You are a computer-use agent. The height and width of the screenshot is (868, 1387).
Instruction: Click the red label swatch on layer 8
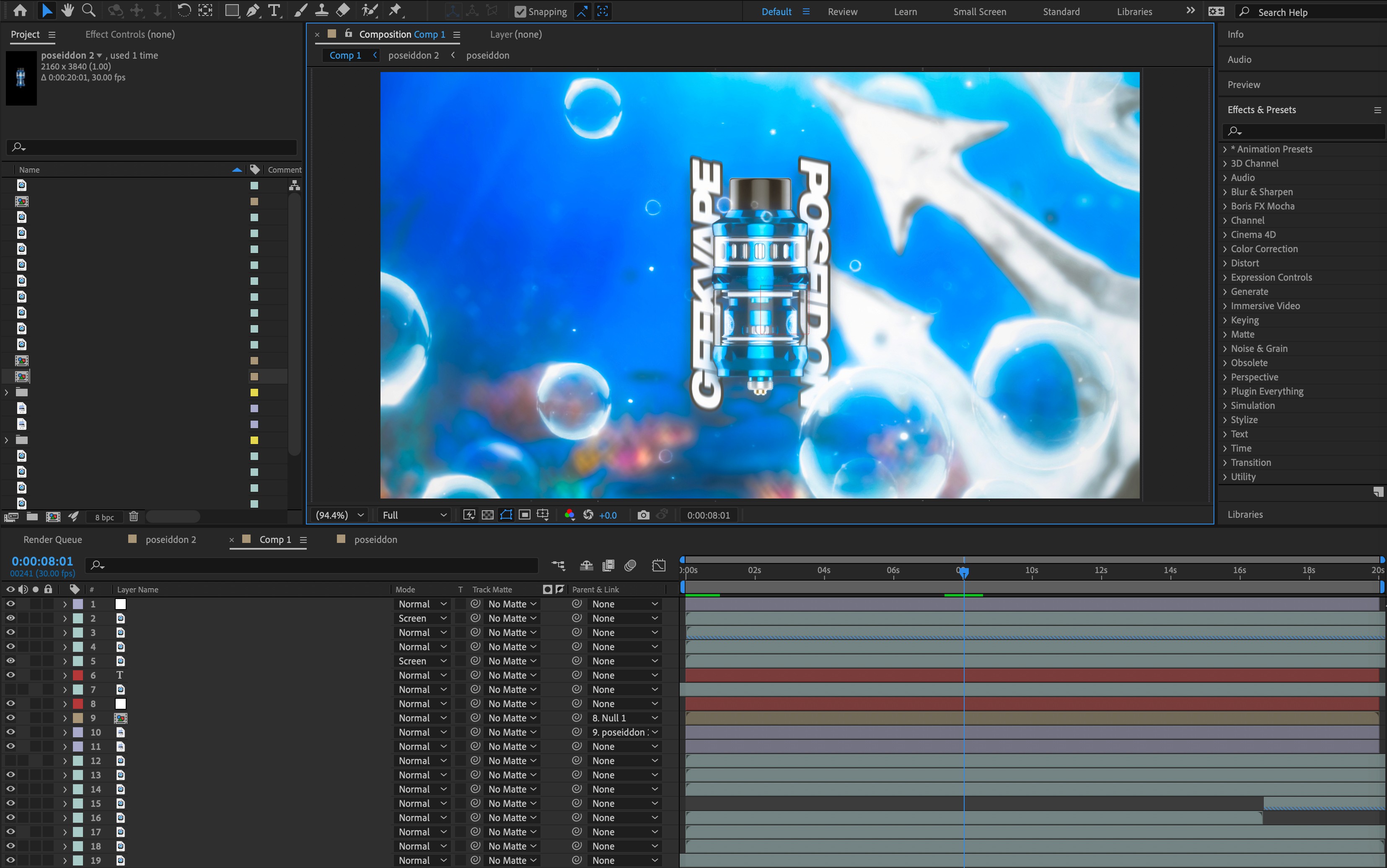click(x=78, y=704)
